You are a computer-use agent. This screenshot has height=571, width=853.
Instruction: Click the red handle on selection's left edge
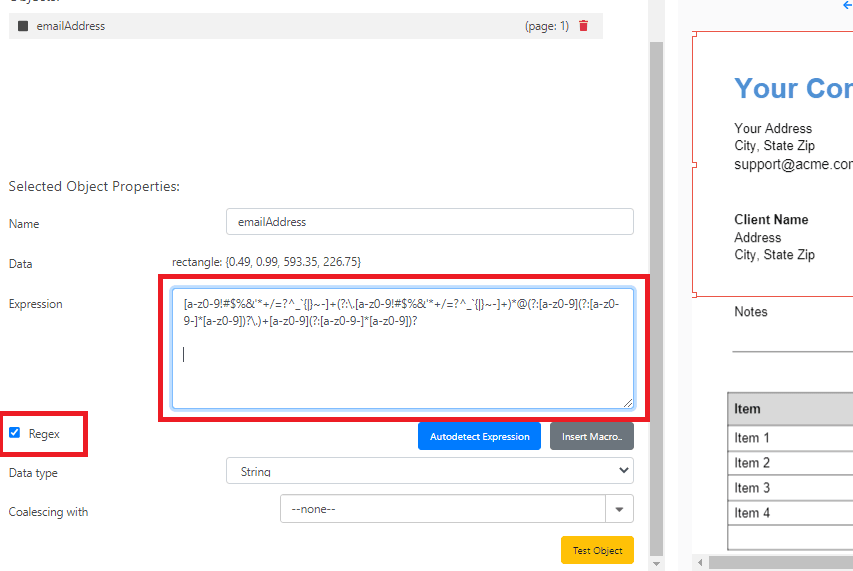click(692, 164)
